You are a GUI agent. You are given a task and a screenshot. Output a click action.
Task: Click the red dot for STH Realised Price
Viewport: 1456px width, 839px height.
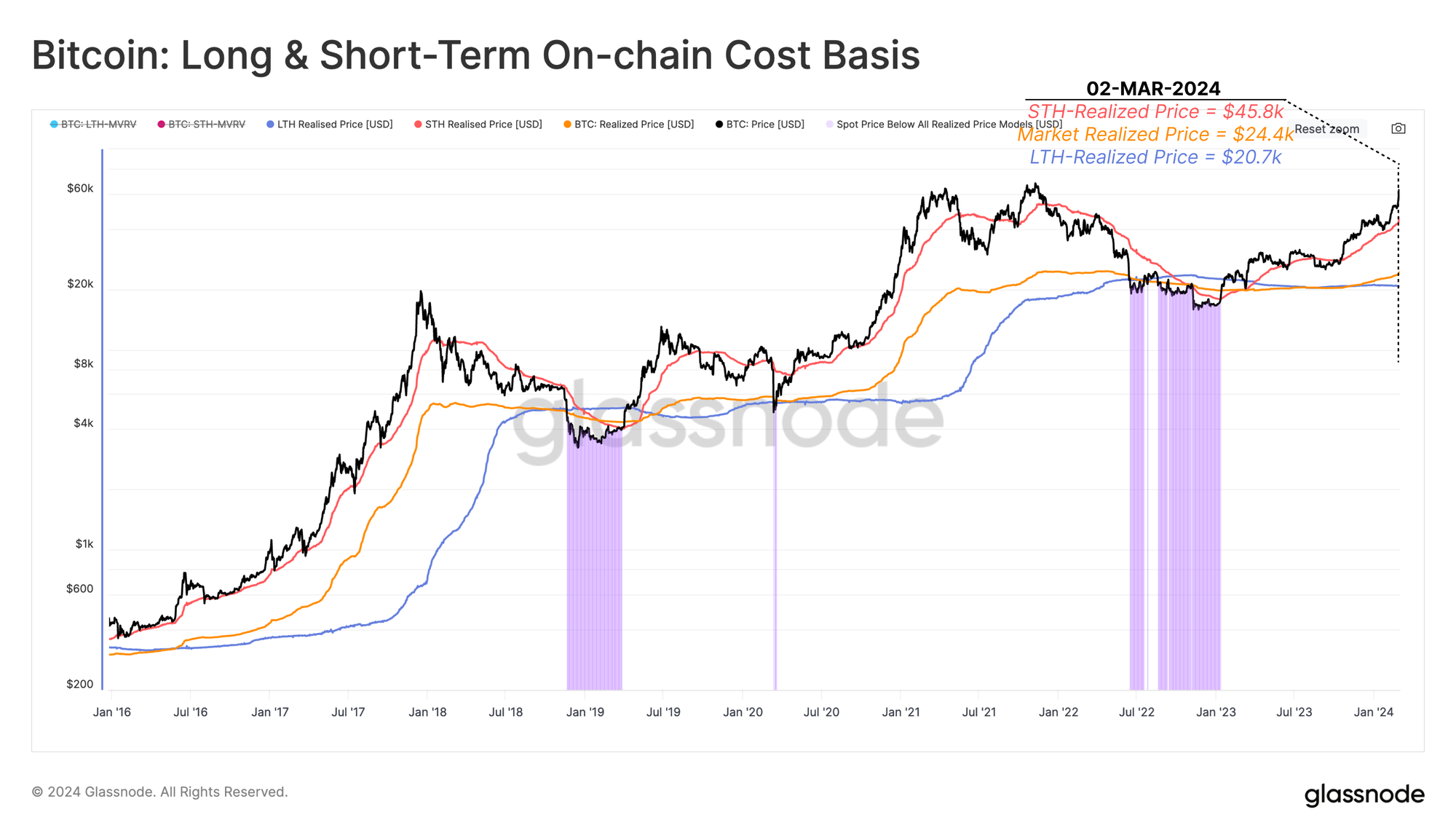417,125
